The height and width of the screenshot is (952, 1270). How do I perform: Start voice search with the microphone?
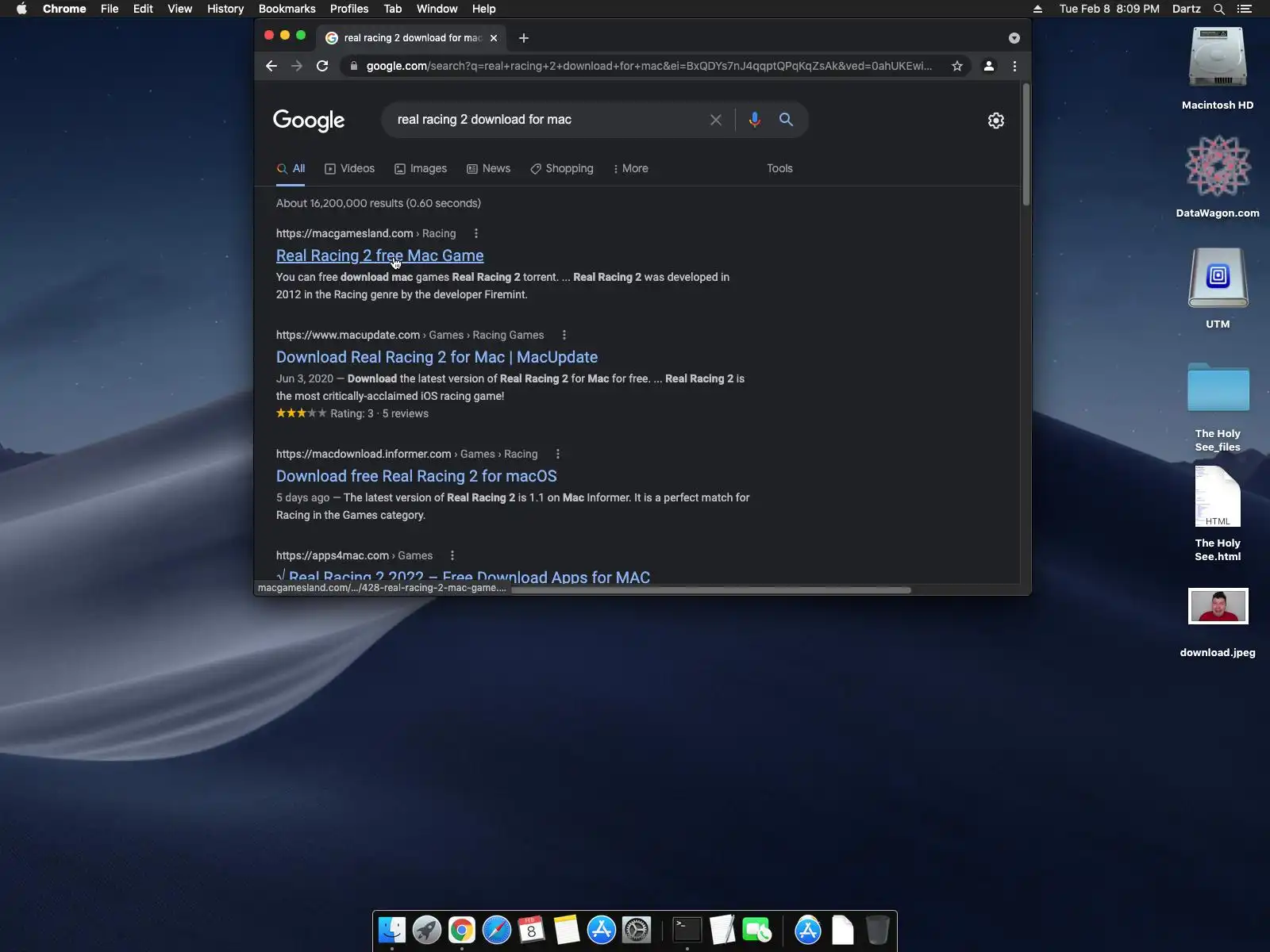[754, 120]
